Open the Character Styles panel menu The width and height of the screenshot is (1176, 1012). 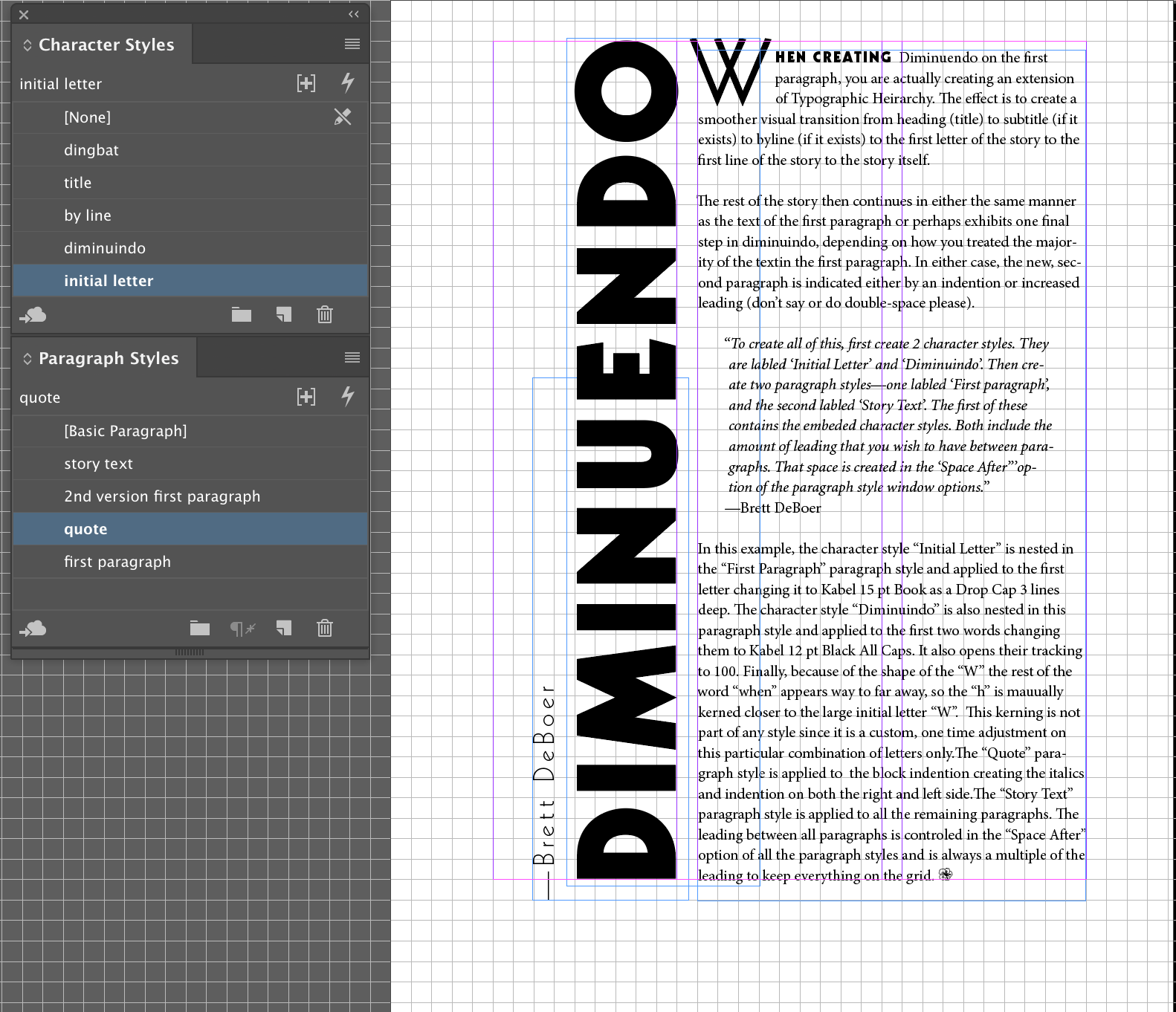point(352,45)
